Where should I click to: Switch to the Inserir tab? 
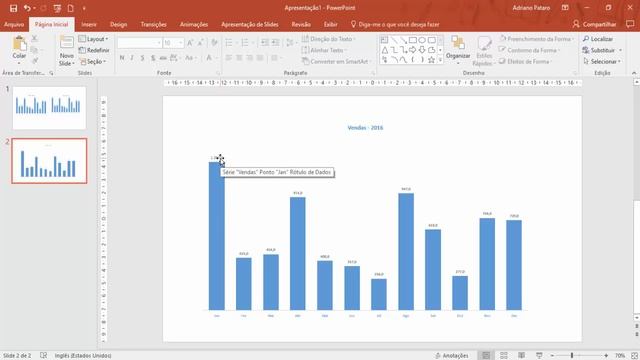point(89,24)
